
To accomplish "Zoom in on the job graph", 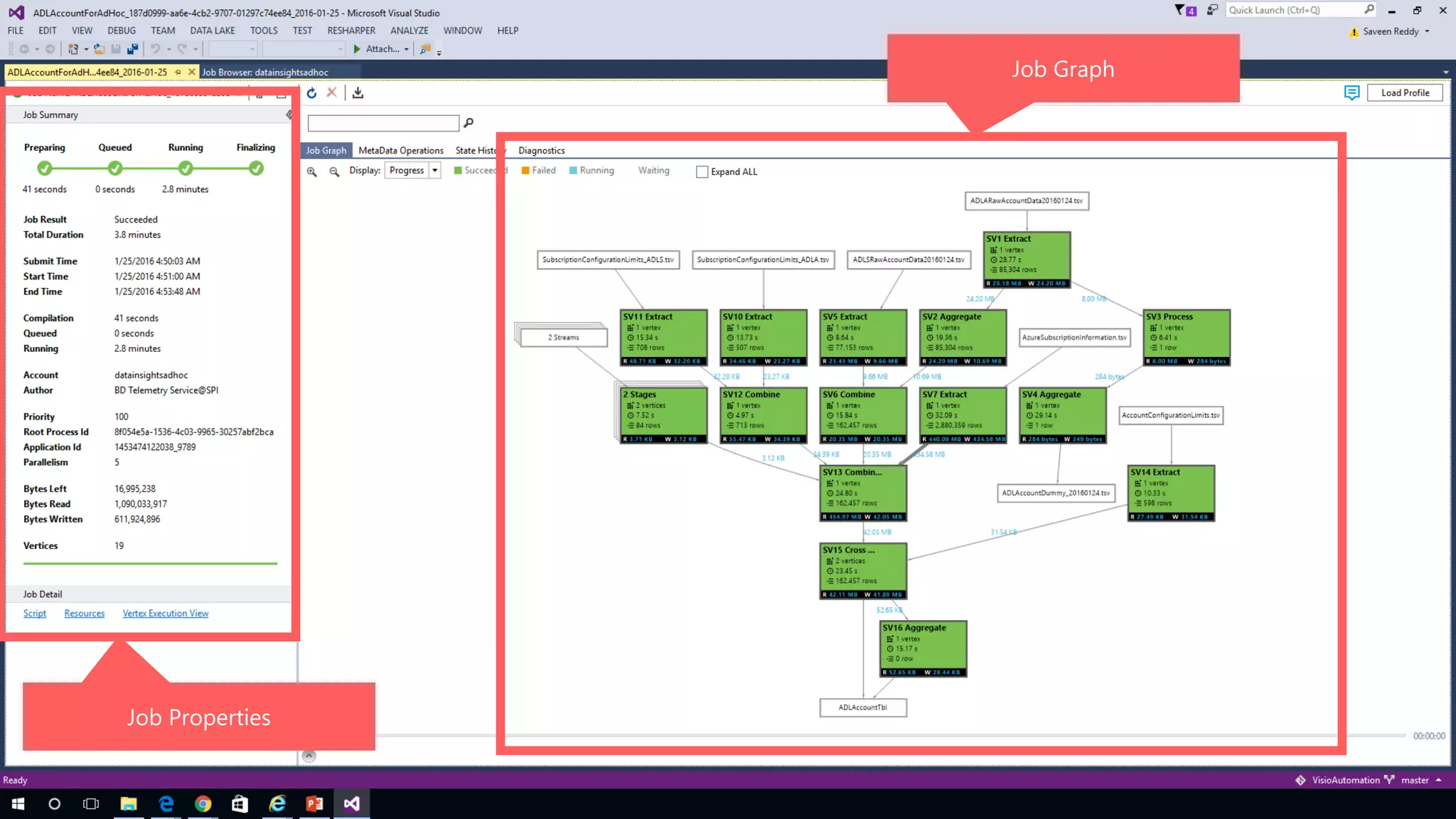I will coord(311,172).
